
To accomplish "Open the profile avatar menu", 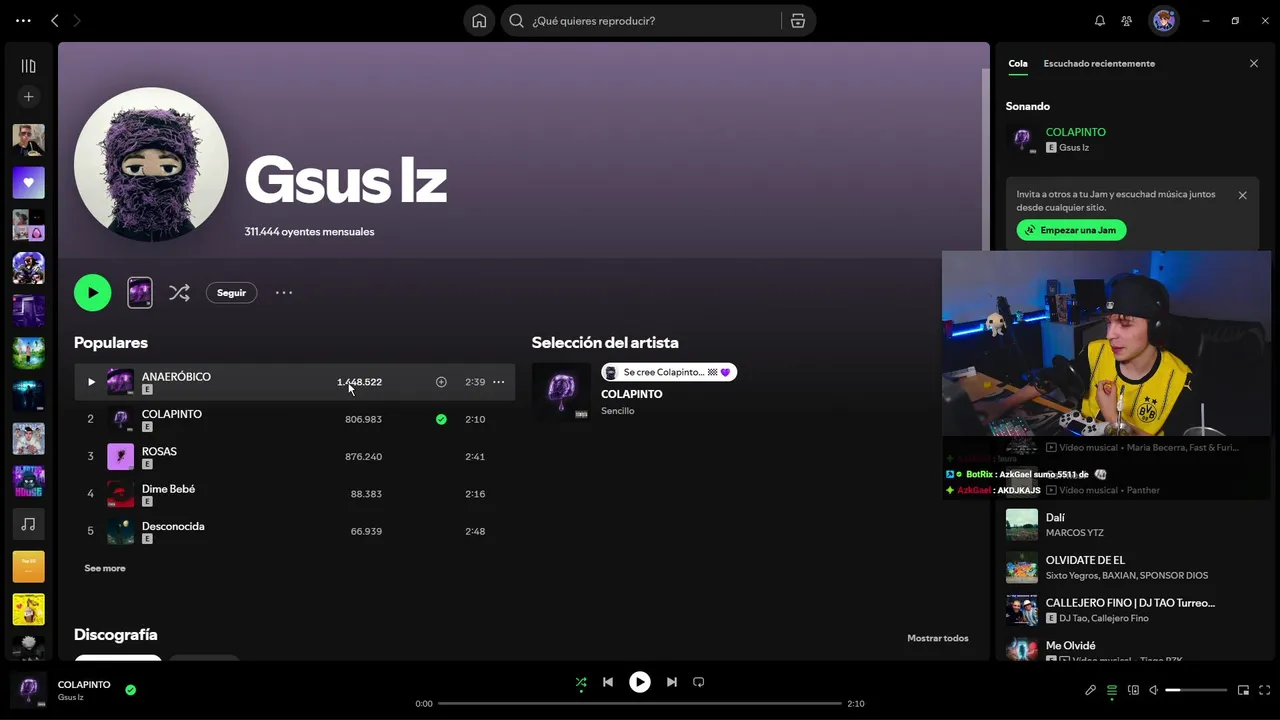I will point(1164,21).
